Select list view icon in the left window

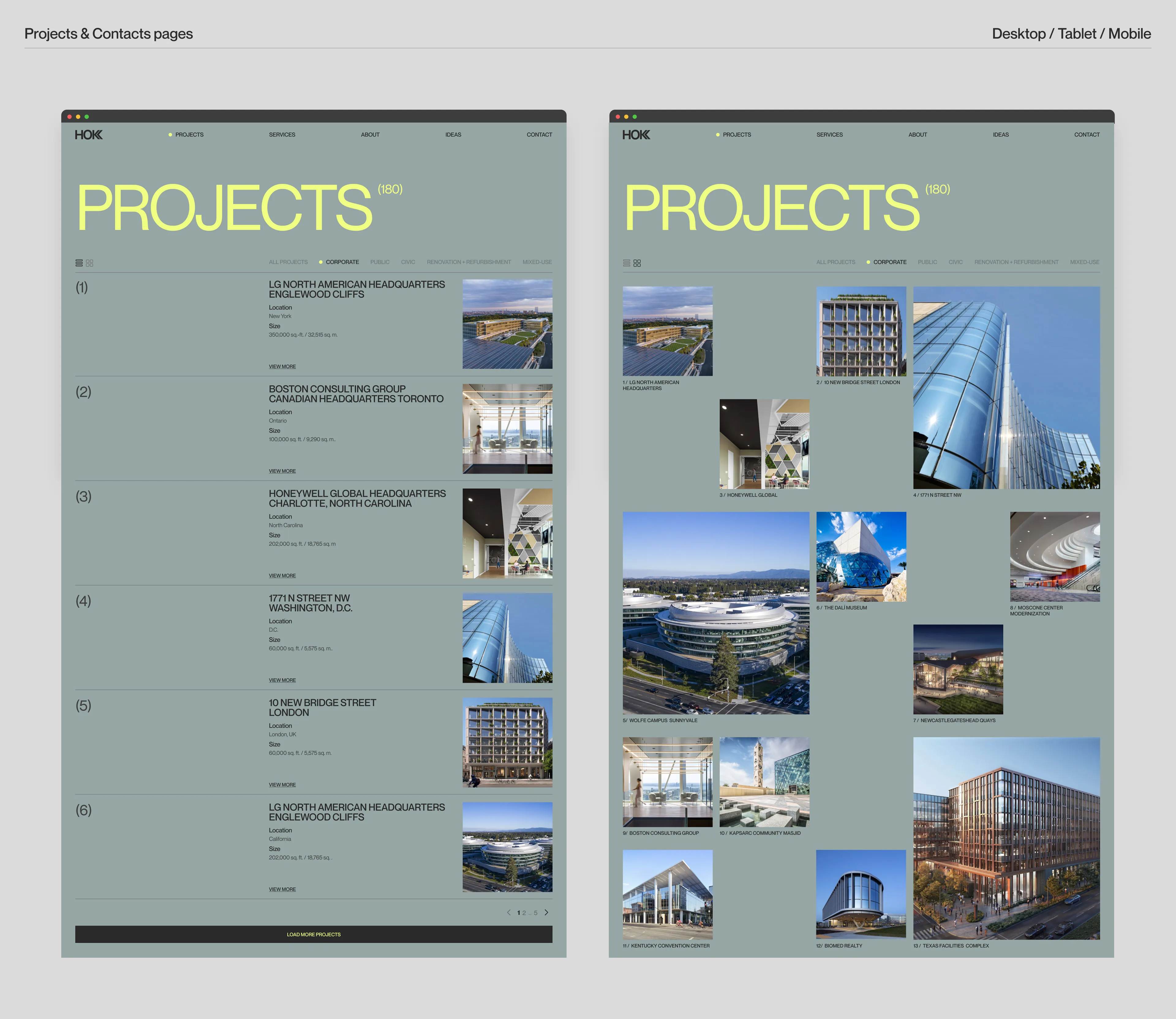[79, 263]
